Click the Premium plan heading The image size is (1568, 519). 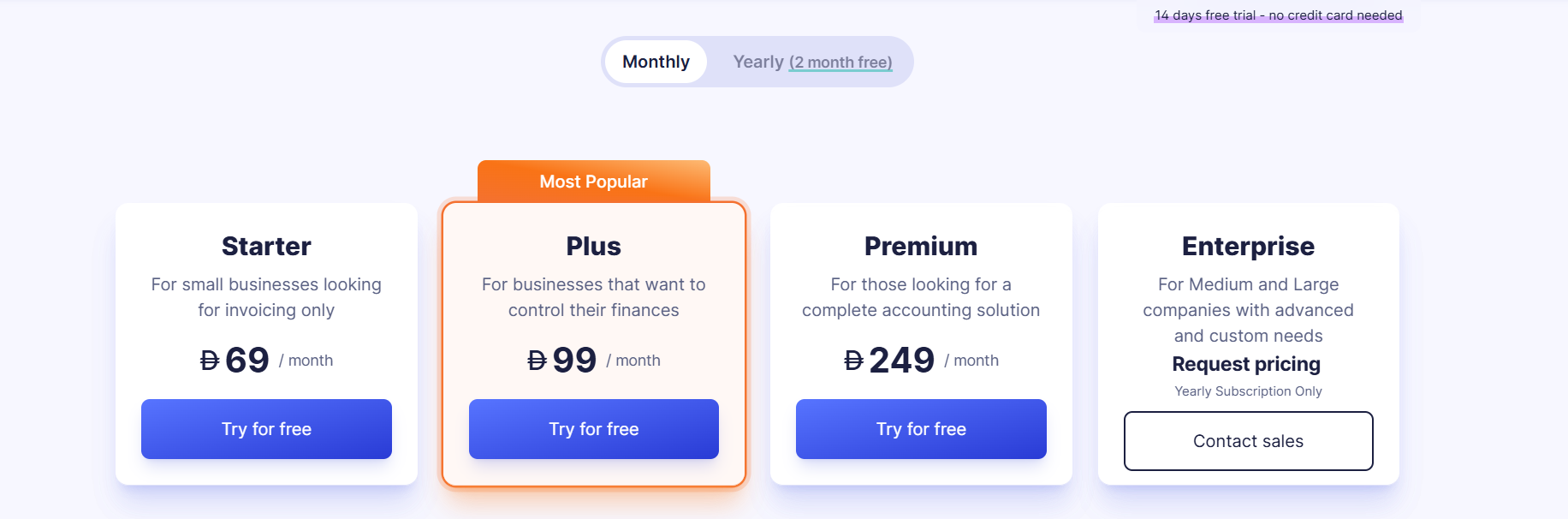tap(921, 247)
